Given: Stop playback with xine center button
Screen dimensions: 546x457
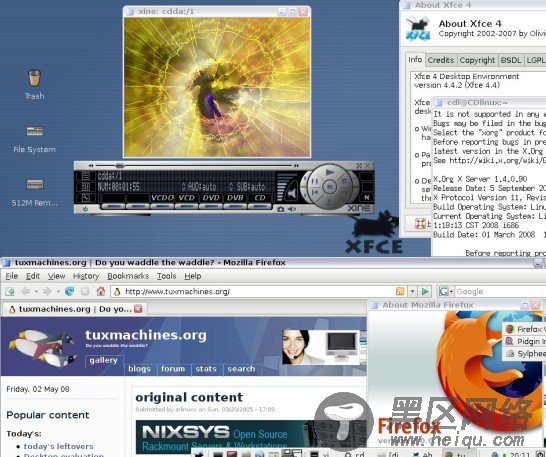Looking at the screenshot, I should [x=329, y=187].
